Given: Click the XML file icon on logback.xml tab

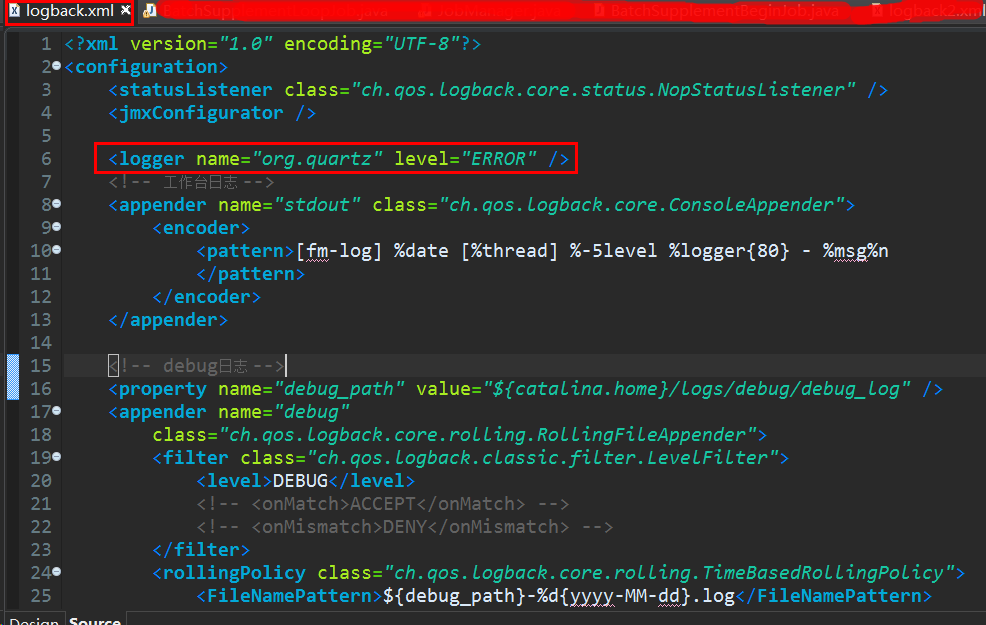Looking at the screenshot, I should click(14, 10).
